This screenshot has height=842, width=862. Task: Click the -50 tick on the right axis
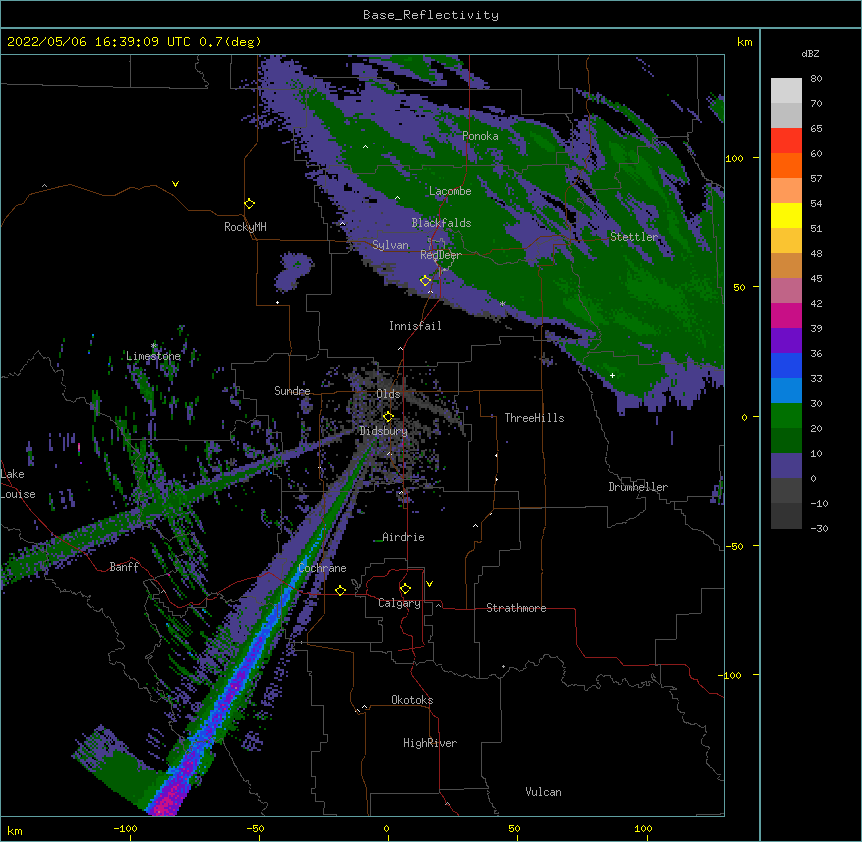734,546
